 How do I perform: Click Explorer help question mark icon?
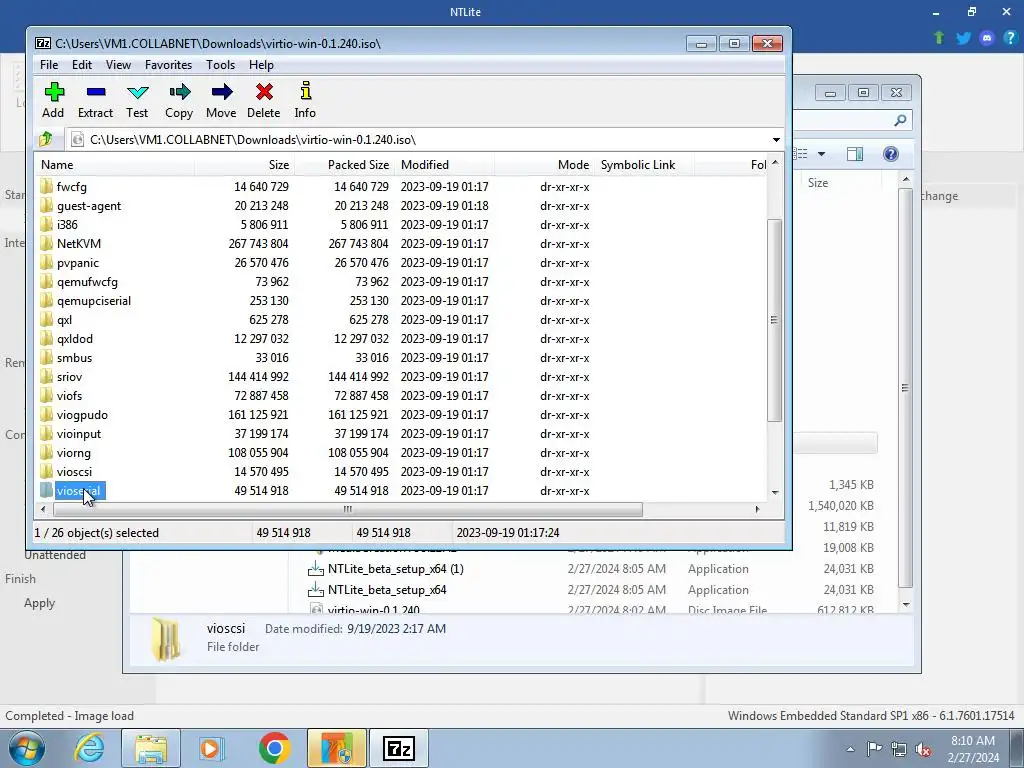pyautogui.click(x=891, y=154)
